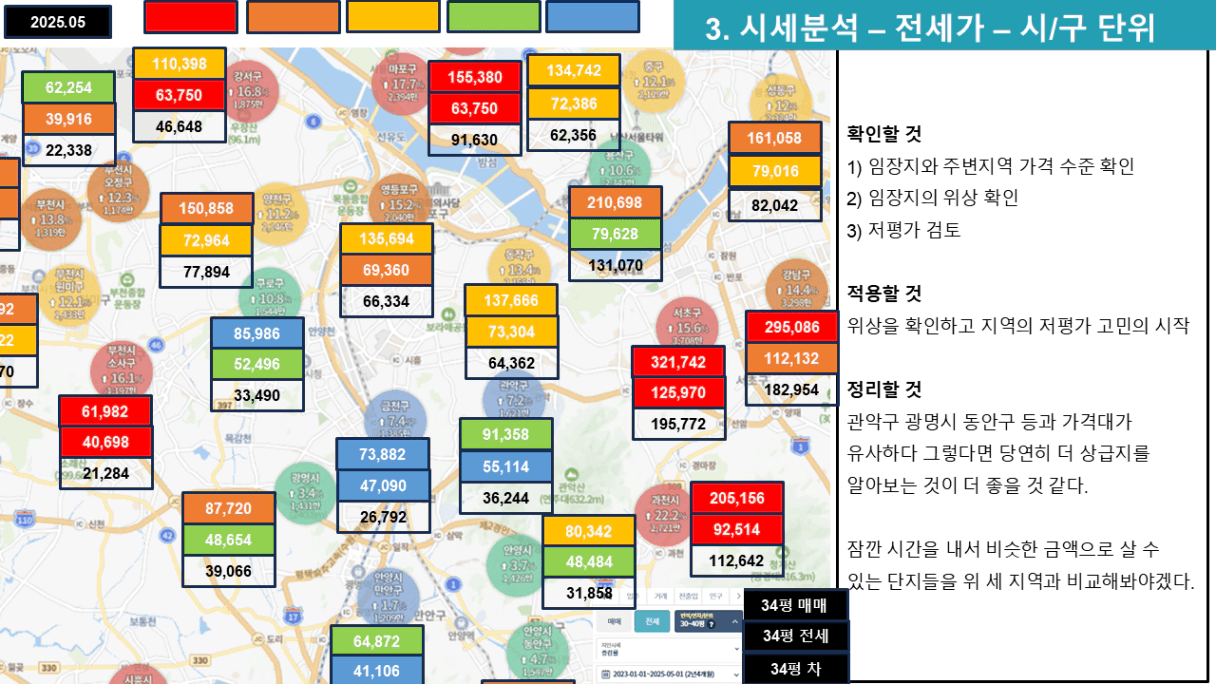Click the 205,156 price box near 과천시
The height and width of the screenshot is (684, 1216).
point(737,498)
